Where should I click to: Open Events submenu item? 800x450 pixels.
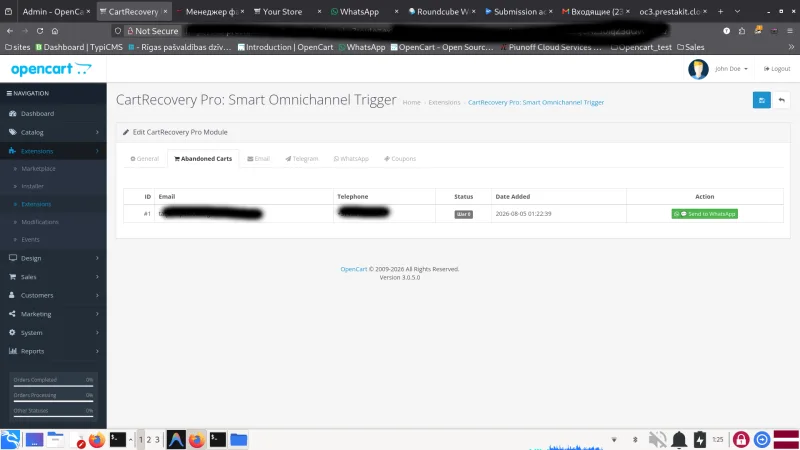click(30, 239)
